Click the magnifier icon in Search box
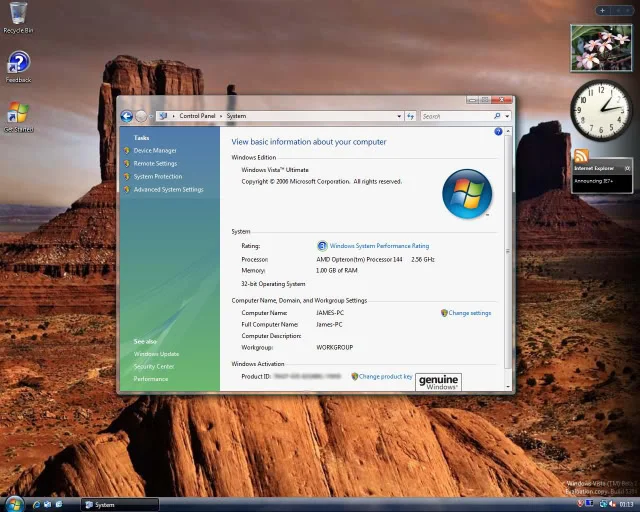640x512 pixels. [x=497, y=116]
